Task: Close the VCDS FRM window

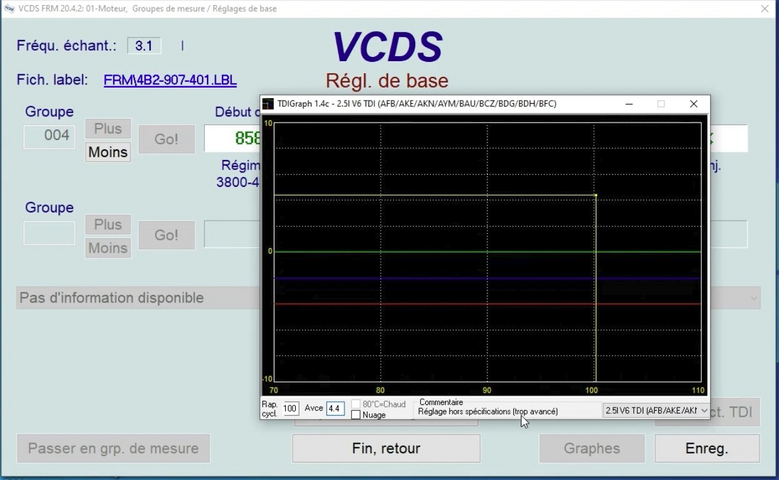Action: [x=765, y=8]
